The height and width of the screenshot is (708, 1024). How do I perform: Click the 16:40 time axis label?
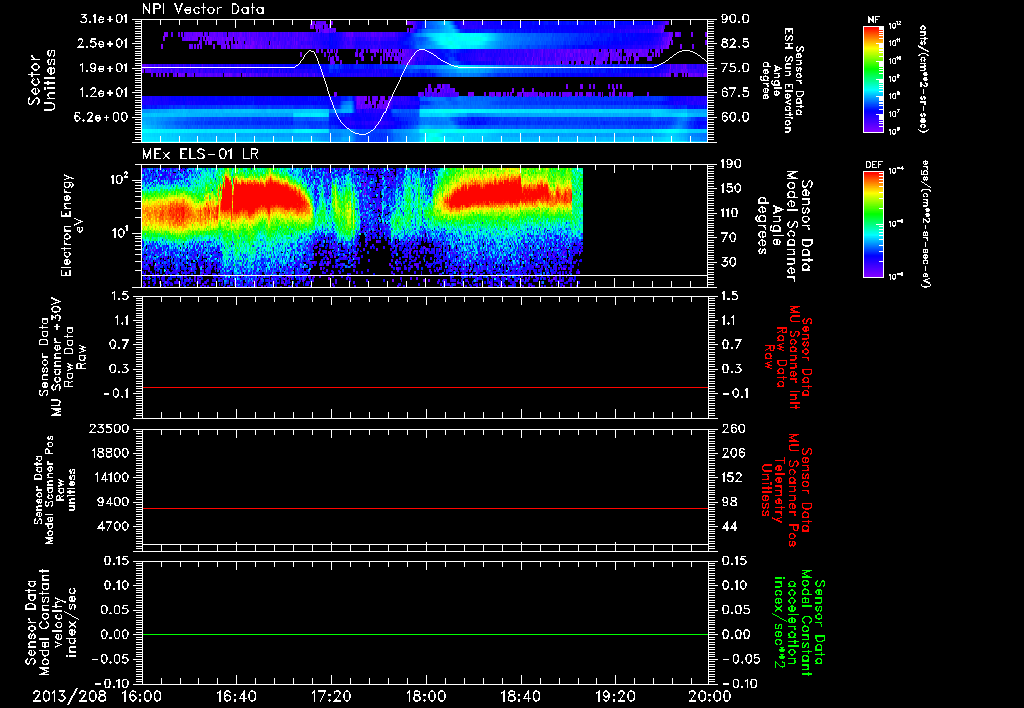(236, 696)
